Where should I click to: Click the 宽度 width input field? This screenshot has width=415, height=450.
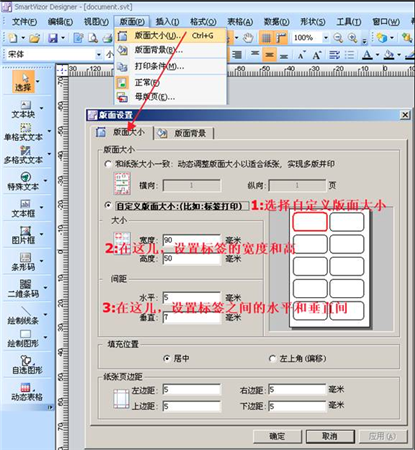pyautogui.click(x=192, y=240)
